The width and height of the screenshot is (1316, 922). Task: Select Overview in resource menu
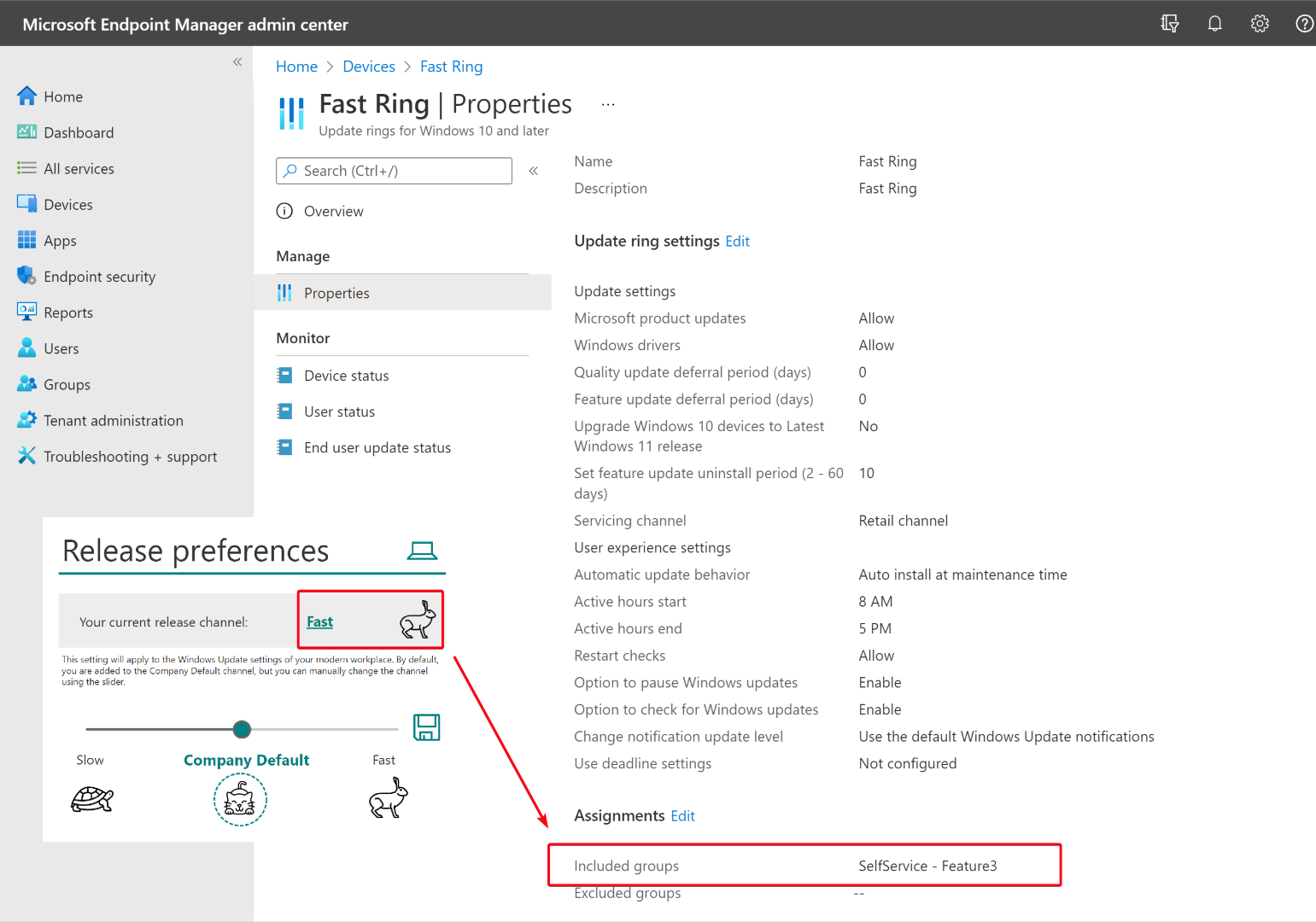click(x=333, y=211)
